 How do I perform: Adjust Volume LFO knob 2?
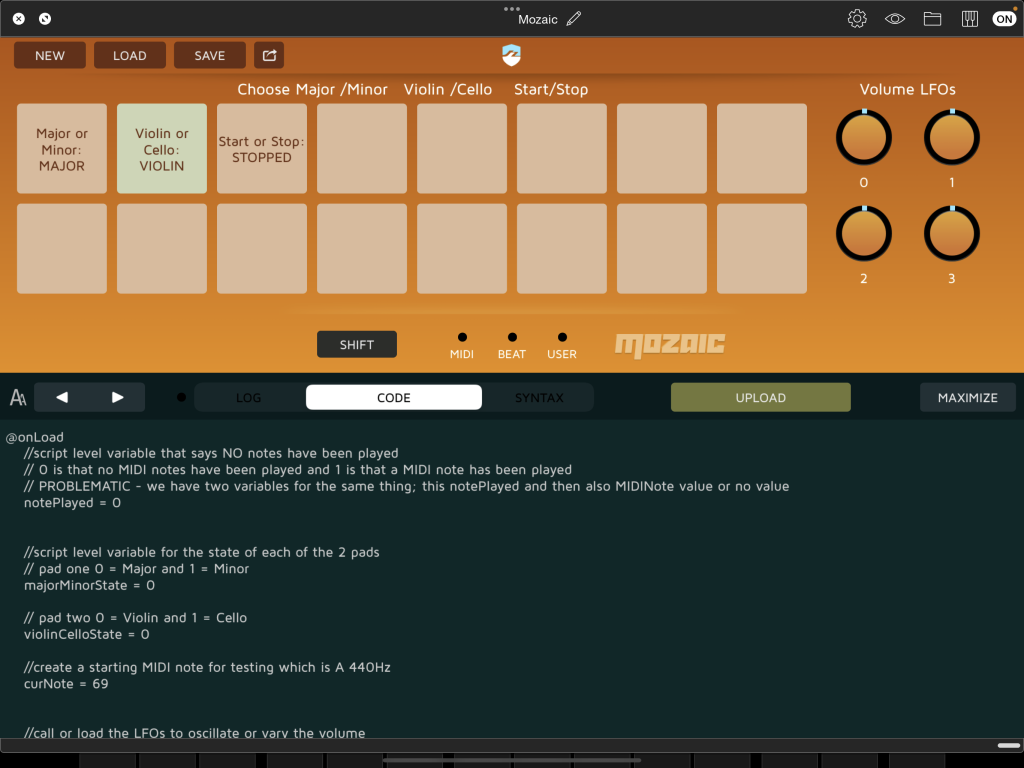click(x=863, y=233)
